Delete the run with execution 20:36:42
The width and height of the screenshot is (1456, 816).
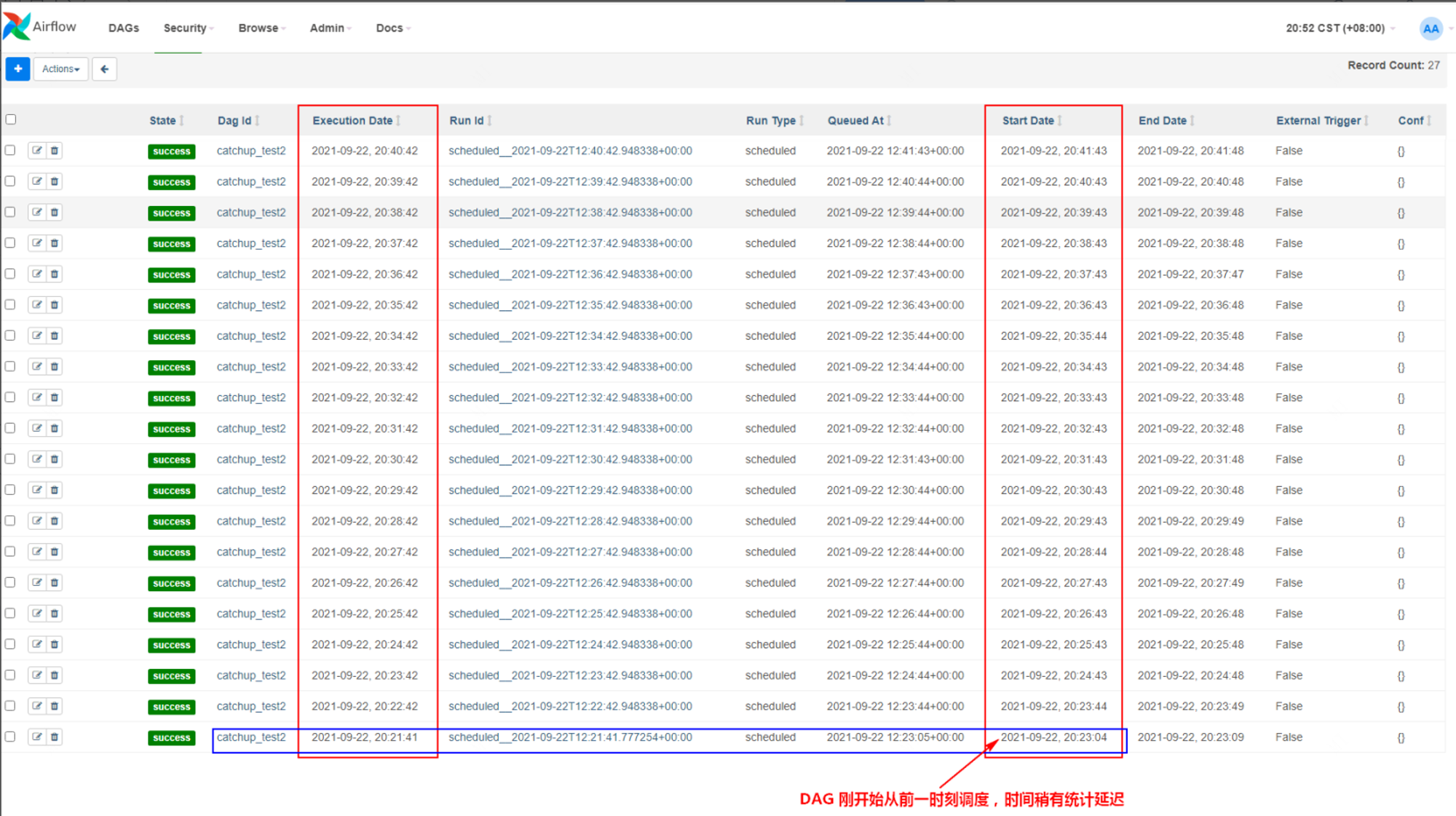[55, 274]
